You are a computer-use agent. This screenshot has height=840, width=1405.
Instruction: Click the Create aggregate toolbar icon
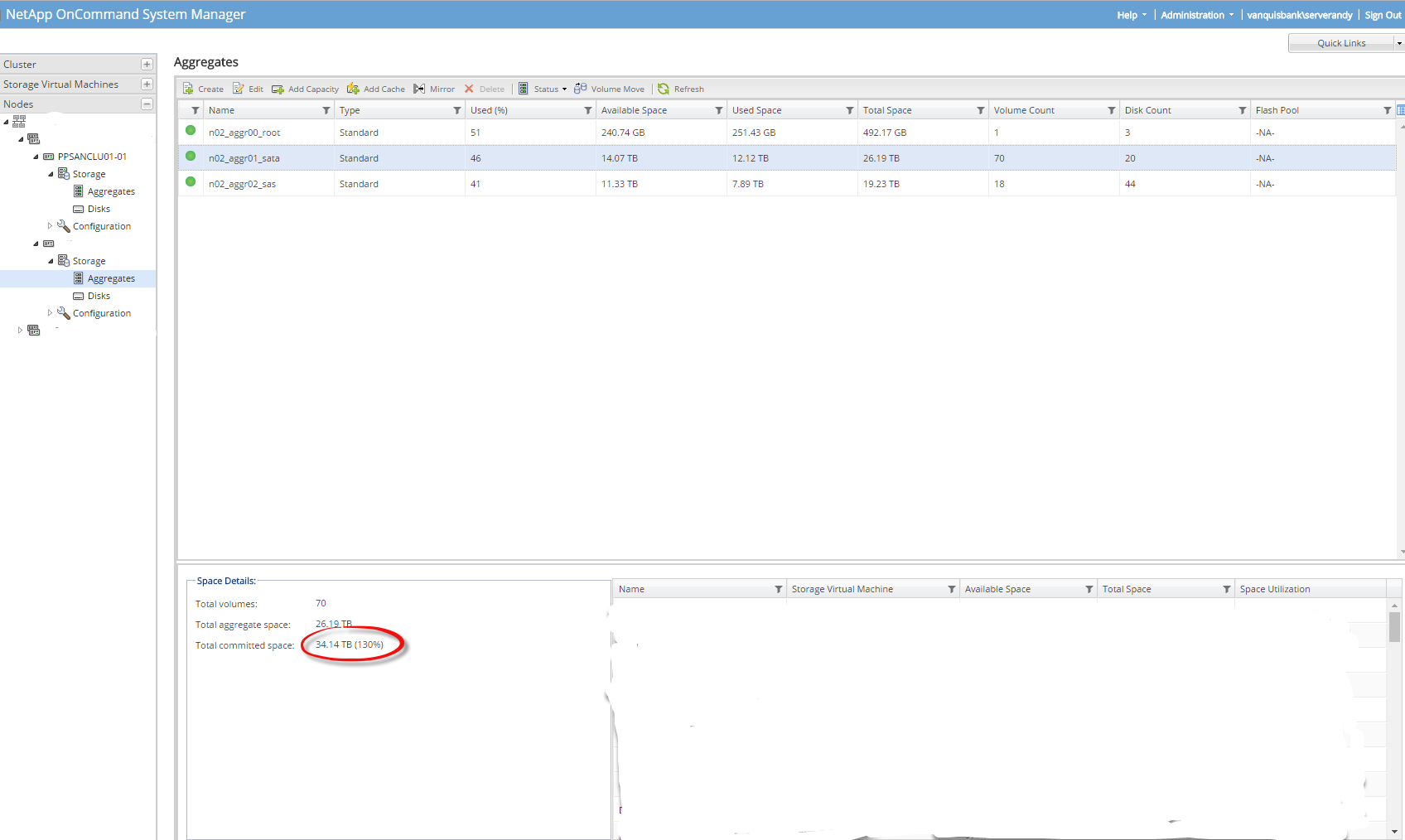pyautogui.click(x=189, y=89)
